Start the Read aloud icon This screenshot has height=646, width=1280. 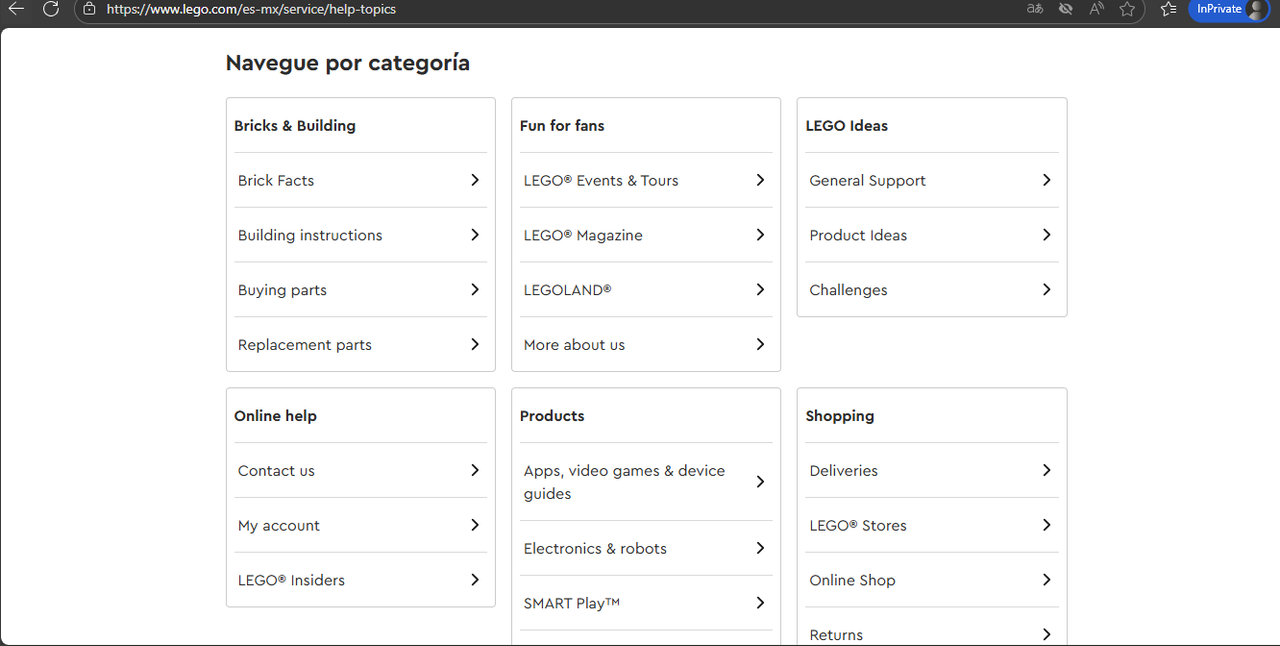tap(1097, 9)
